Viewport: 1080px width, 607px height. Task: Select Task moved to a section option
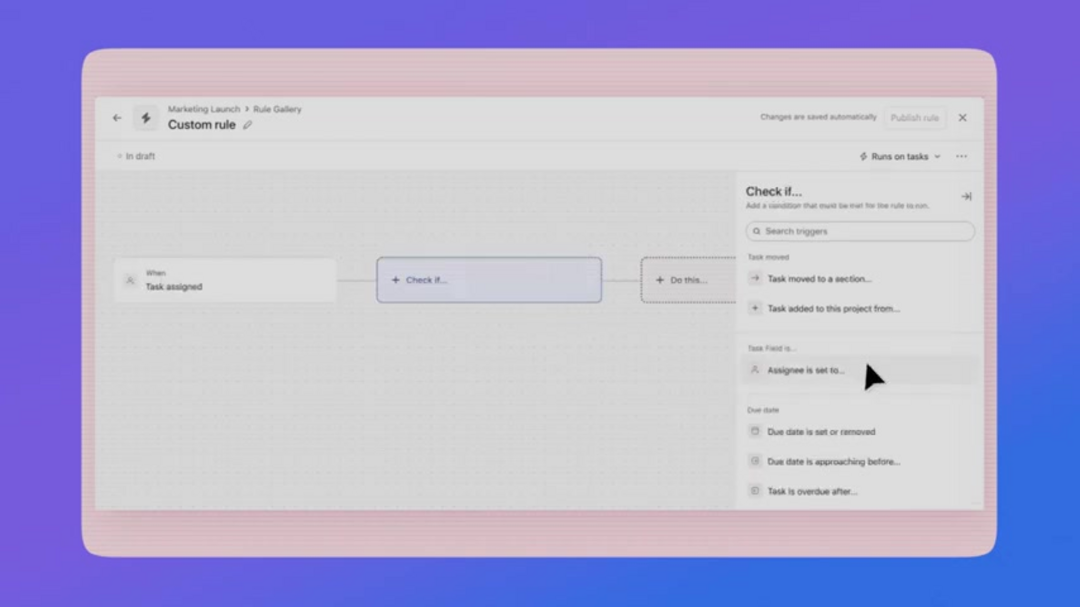click(818, 279)
